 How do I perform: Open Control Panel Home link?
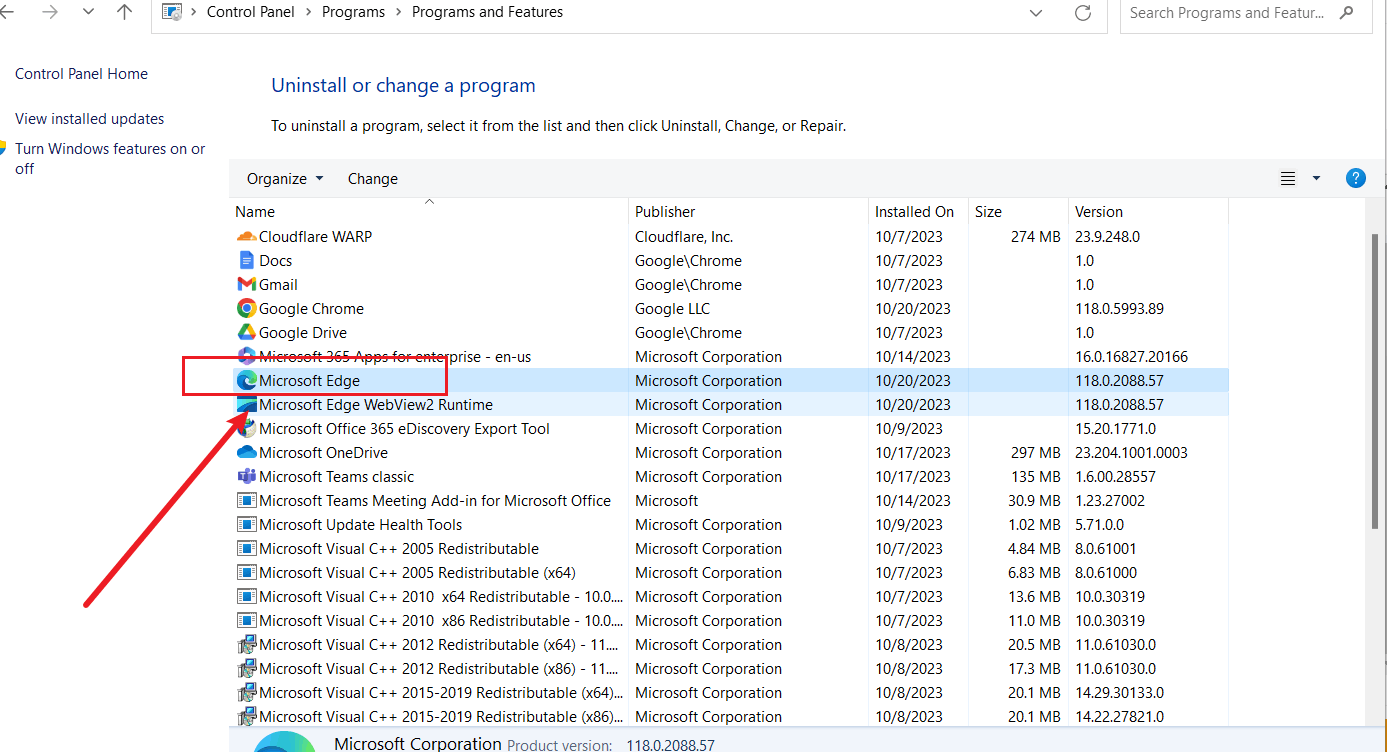81,74
